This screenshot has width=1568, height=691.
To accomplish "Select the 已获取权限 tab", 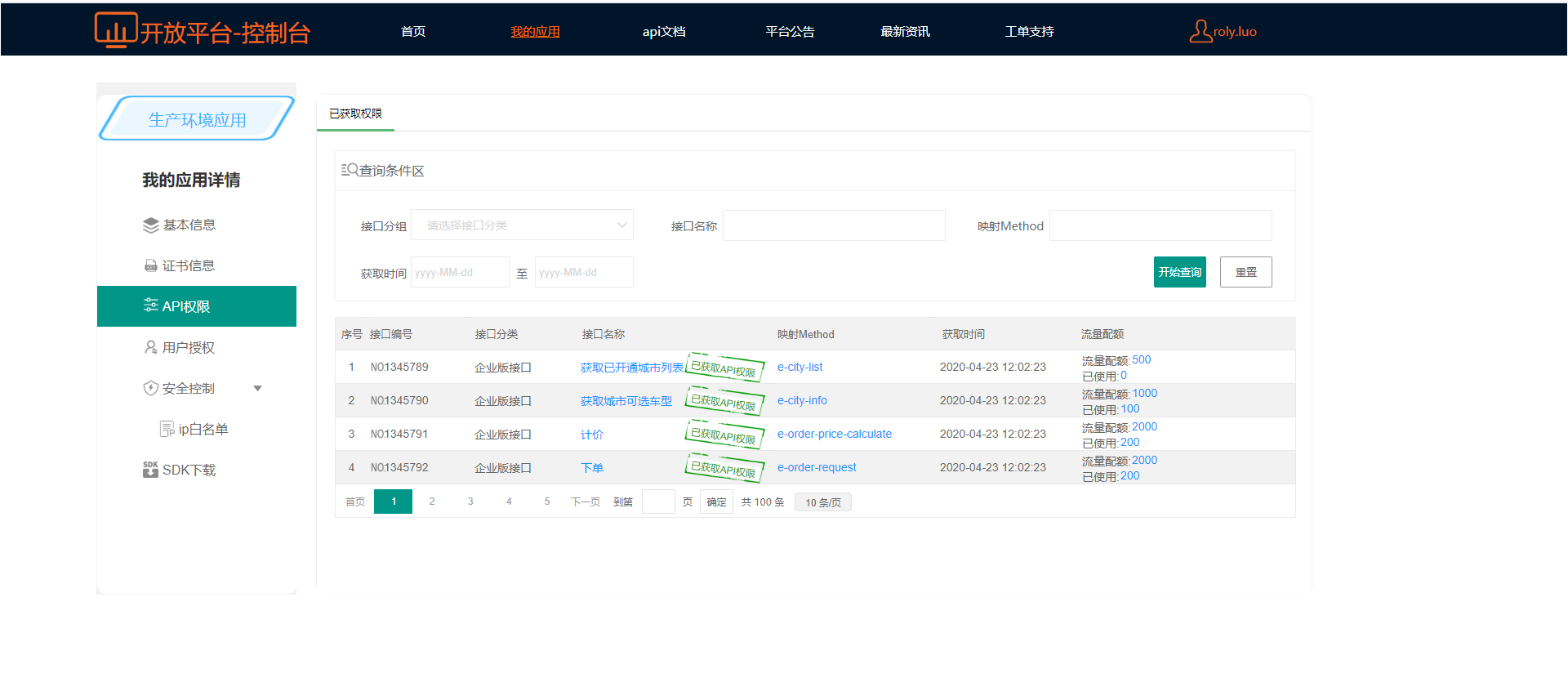I will pos(355,114).
